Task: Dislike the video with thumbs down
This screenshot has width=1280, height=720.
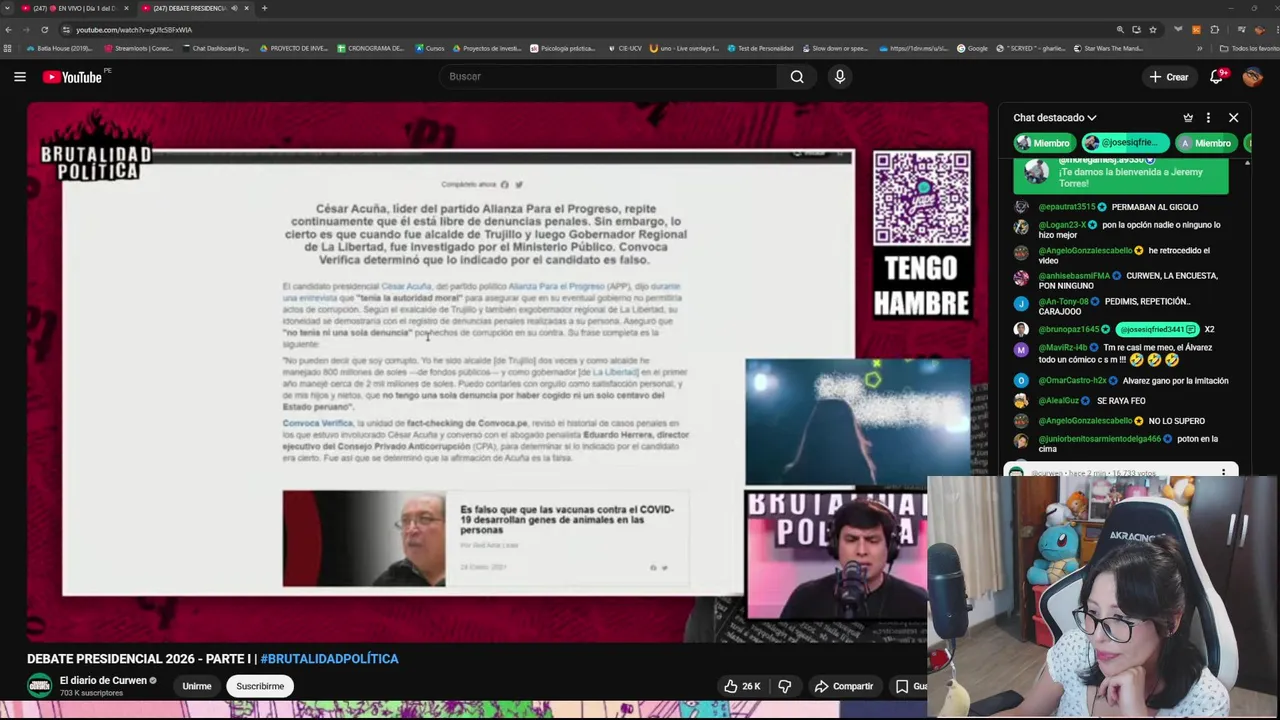Action: coord(785,686)
